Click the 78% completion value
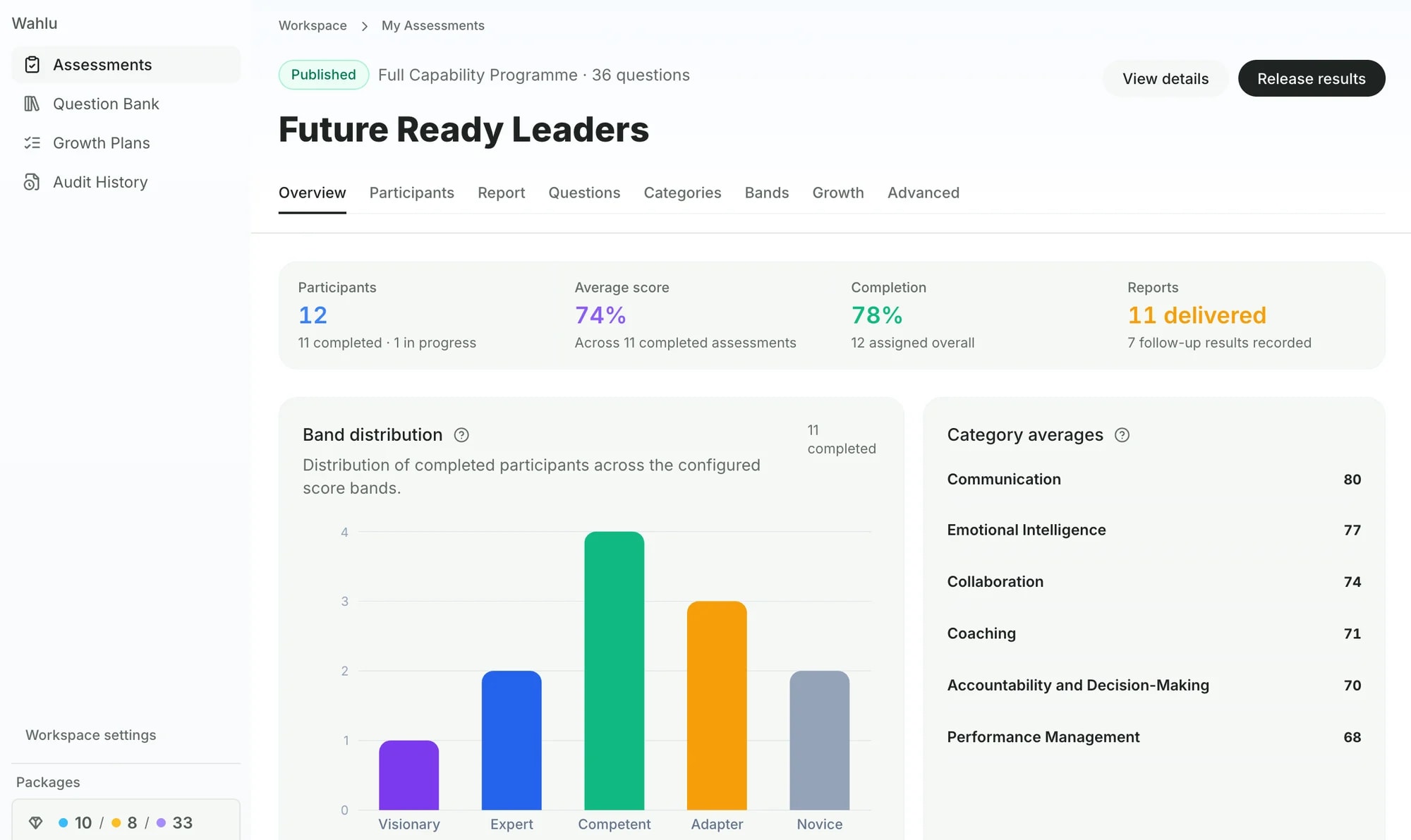The width and height of the screenshot is (1411, 840). tap(877, 315)
